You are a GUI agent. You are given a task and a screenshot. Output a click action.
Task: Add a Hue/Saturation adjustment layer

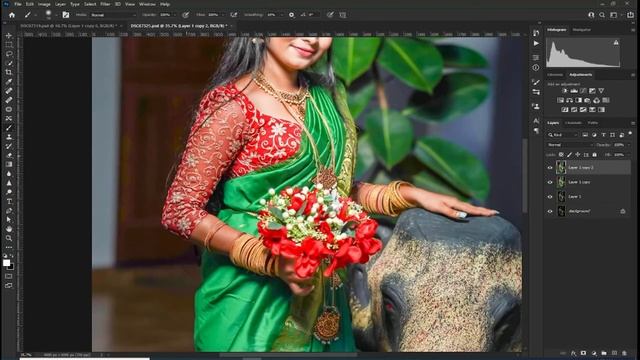[560, 100]
